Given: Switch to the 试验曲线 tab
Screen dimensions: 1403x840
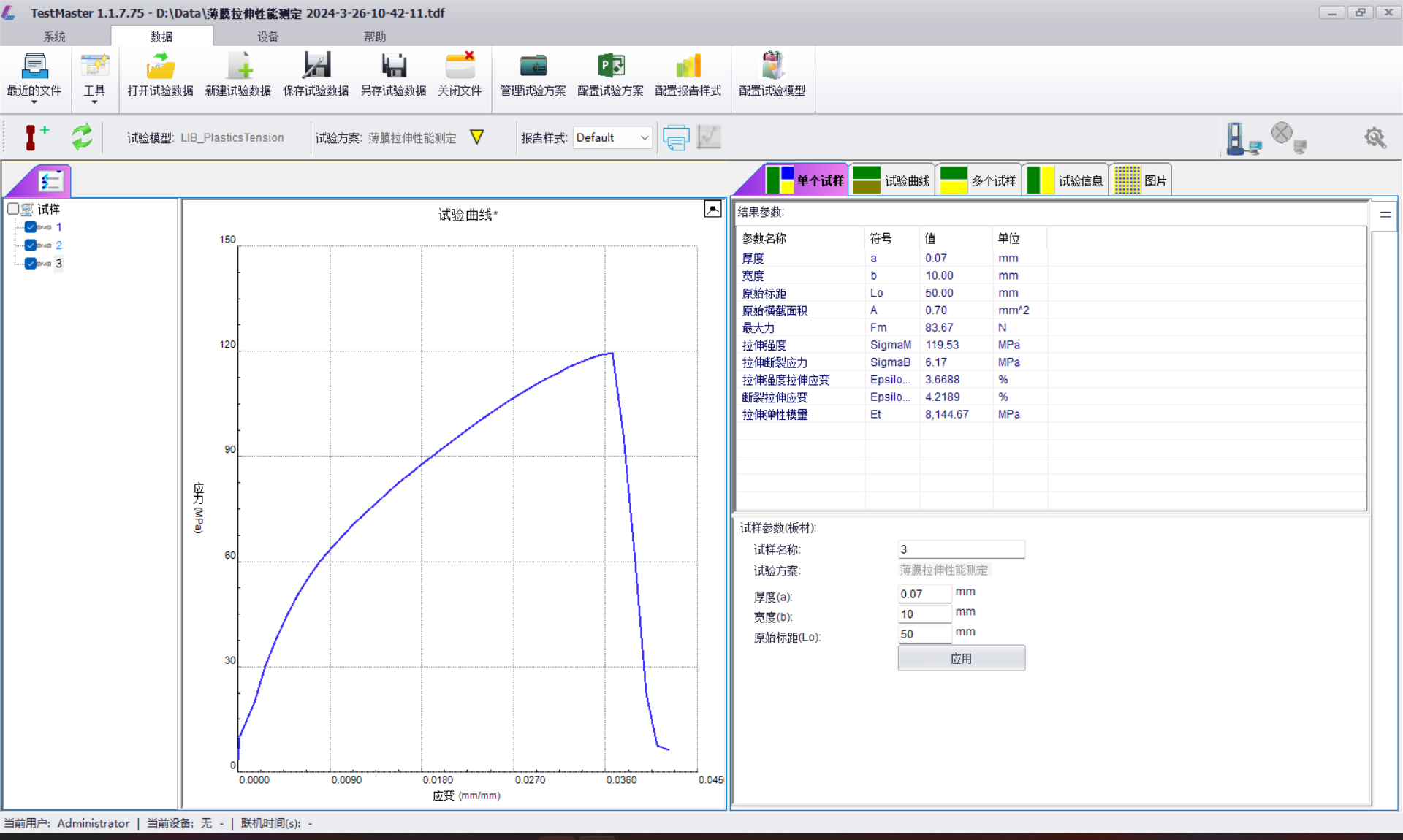Looking at the screenshot, I should pyautogui.click(x=893, y=180).
